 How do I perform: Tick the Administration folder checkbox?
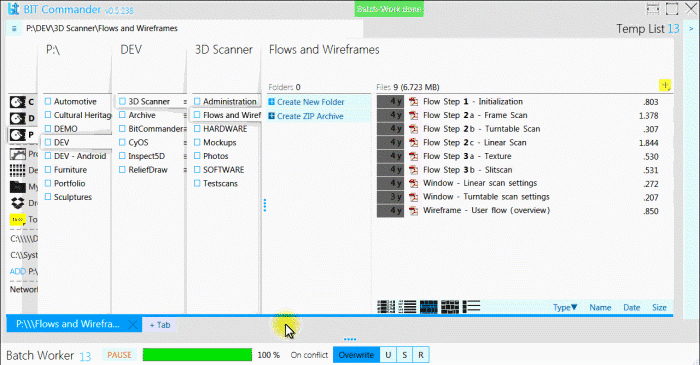[197, 101]
